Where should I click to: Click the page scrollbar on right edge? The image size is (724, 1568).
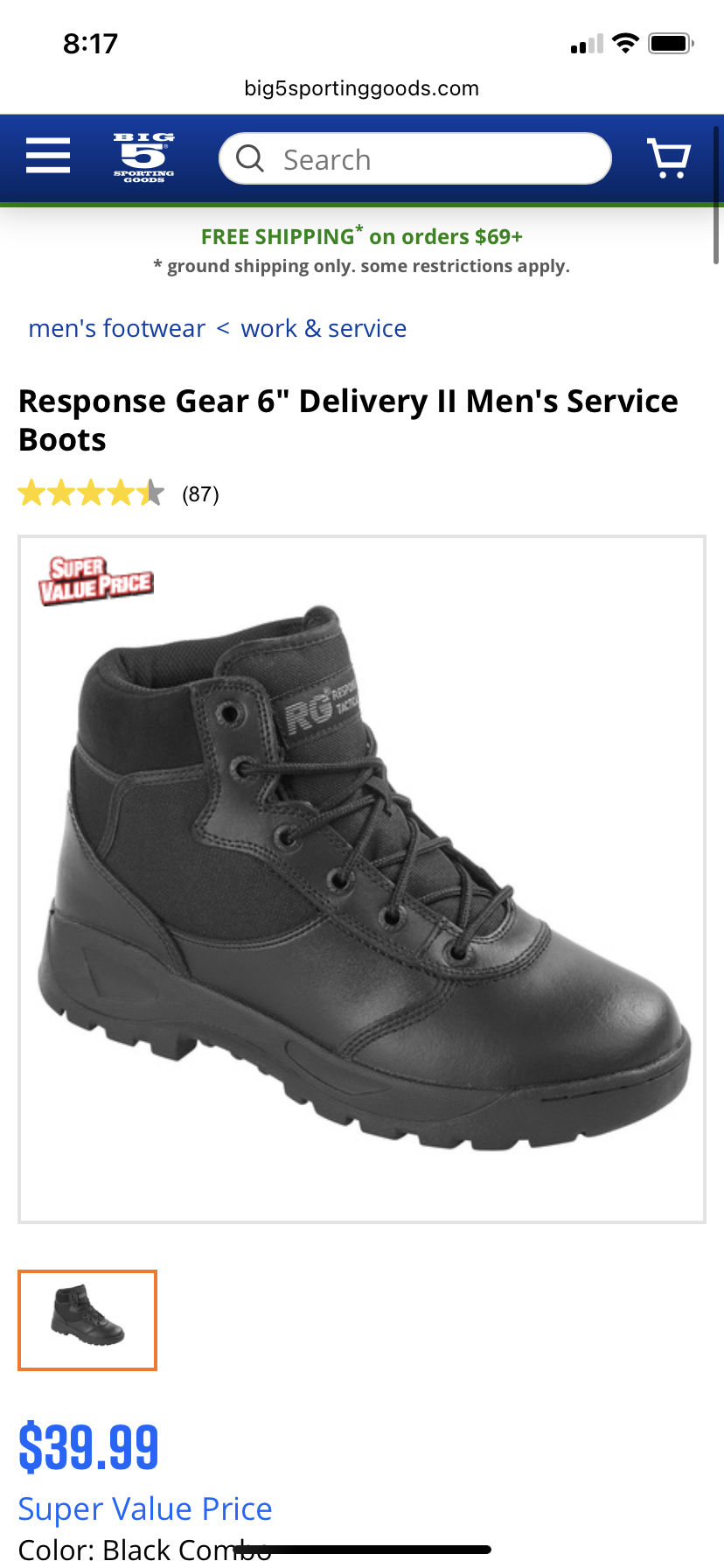pyautogui.click(x=716, y=194)
